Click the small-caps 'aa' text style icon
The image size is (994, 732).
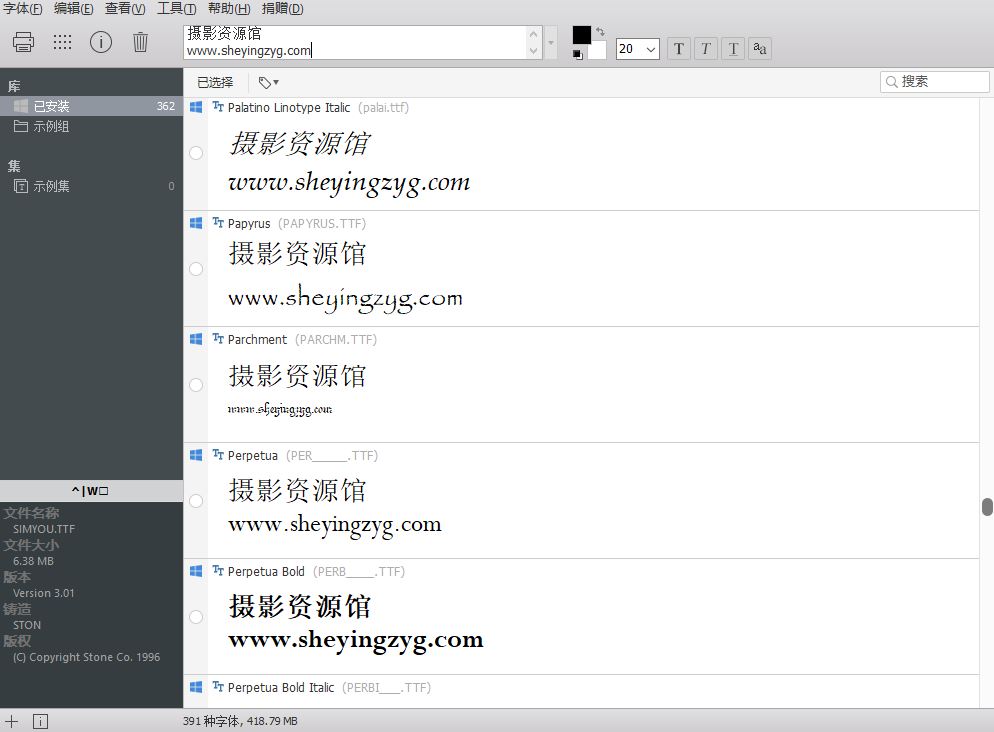[759, 48]
